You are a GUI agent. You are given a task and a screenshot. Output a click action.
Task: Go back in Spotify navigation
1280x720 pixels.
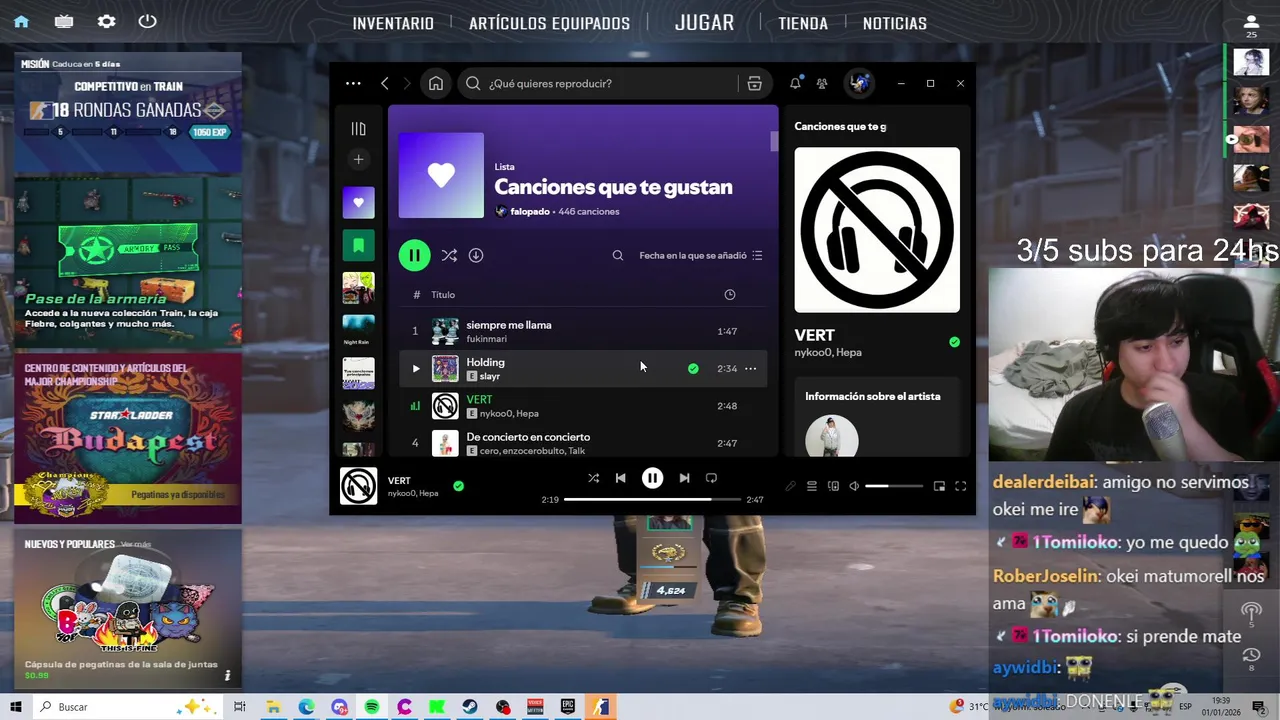pos(385,84)
